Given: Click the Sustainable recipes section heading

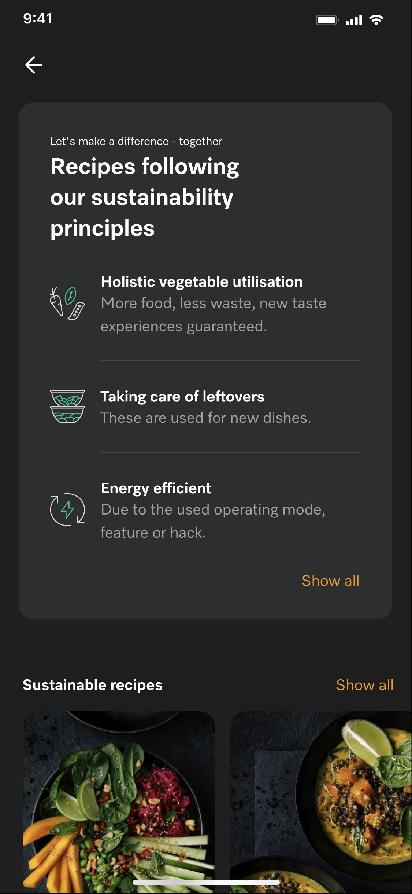Looking at the screenshot, I should 92,685.
